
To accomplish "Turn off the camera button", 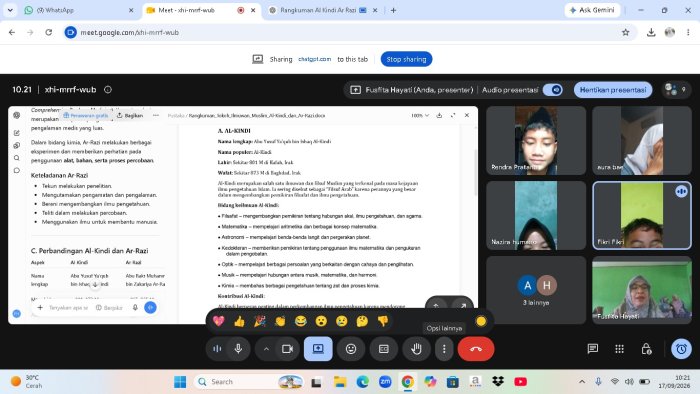I will pyautogui.click(x=287, y=349).
